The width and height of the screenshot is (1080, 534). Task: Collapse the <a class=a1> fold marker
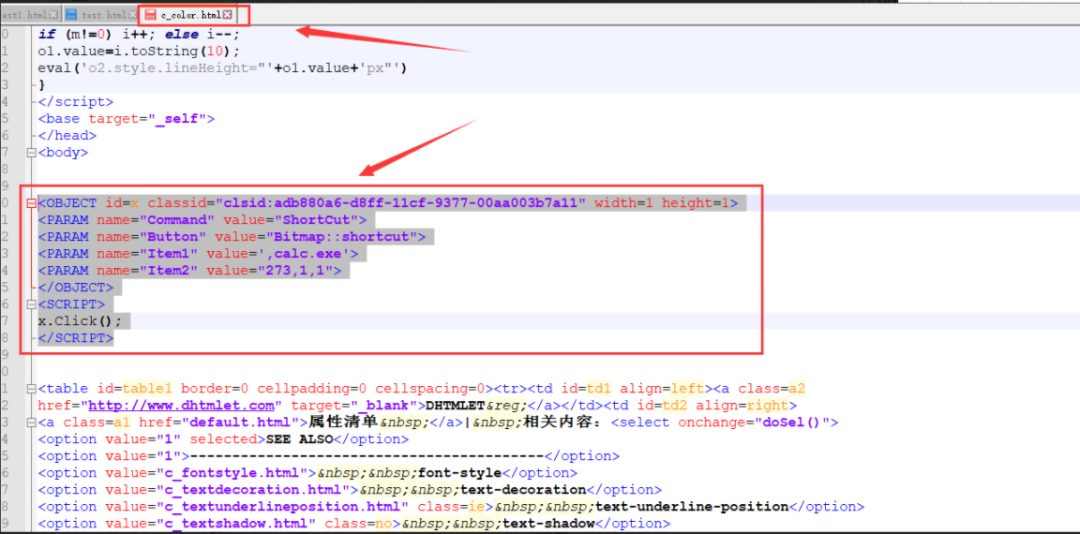coord(30,422)
